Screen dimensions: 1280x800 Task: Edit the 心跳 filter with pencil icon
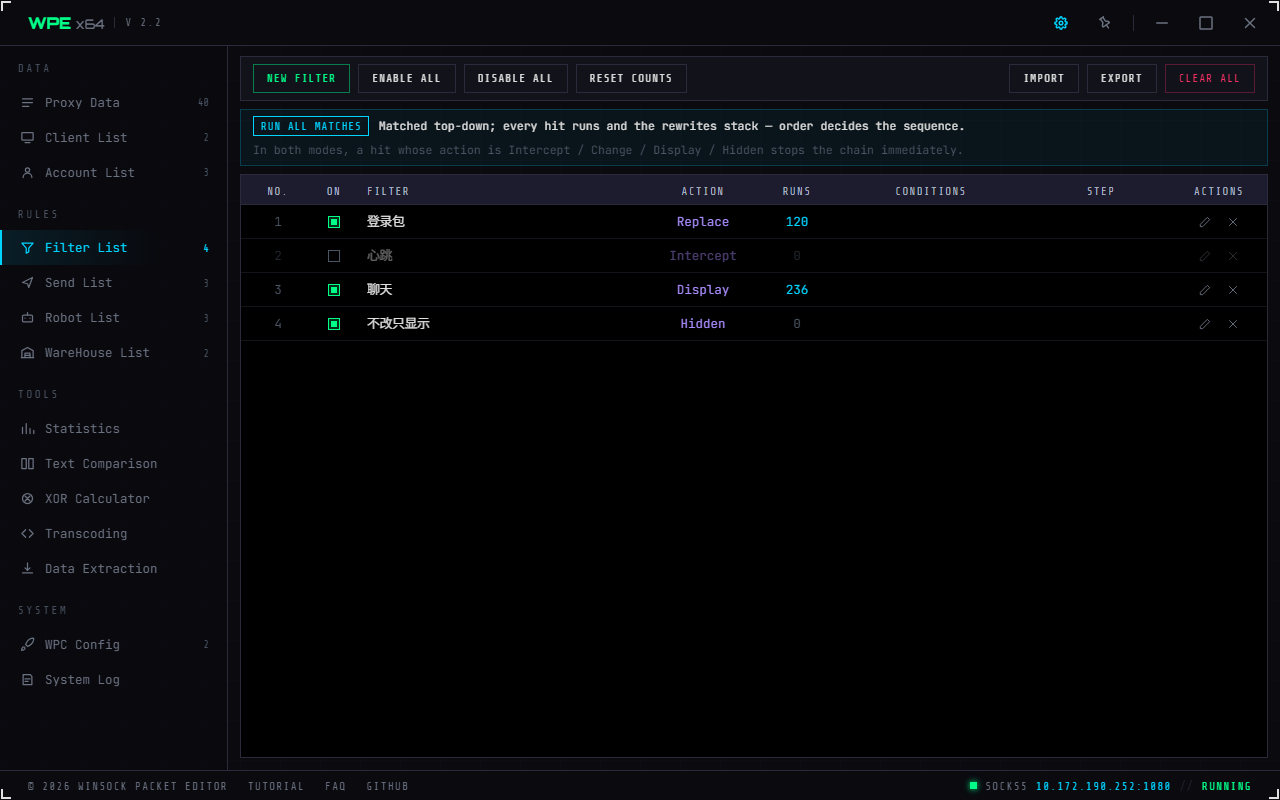1205,256
